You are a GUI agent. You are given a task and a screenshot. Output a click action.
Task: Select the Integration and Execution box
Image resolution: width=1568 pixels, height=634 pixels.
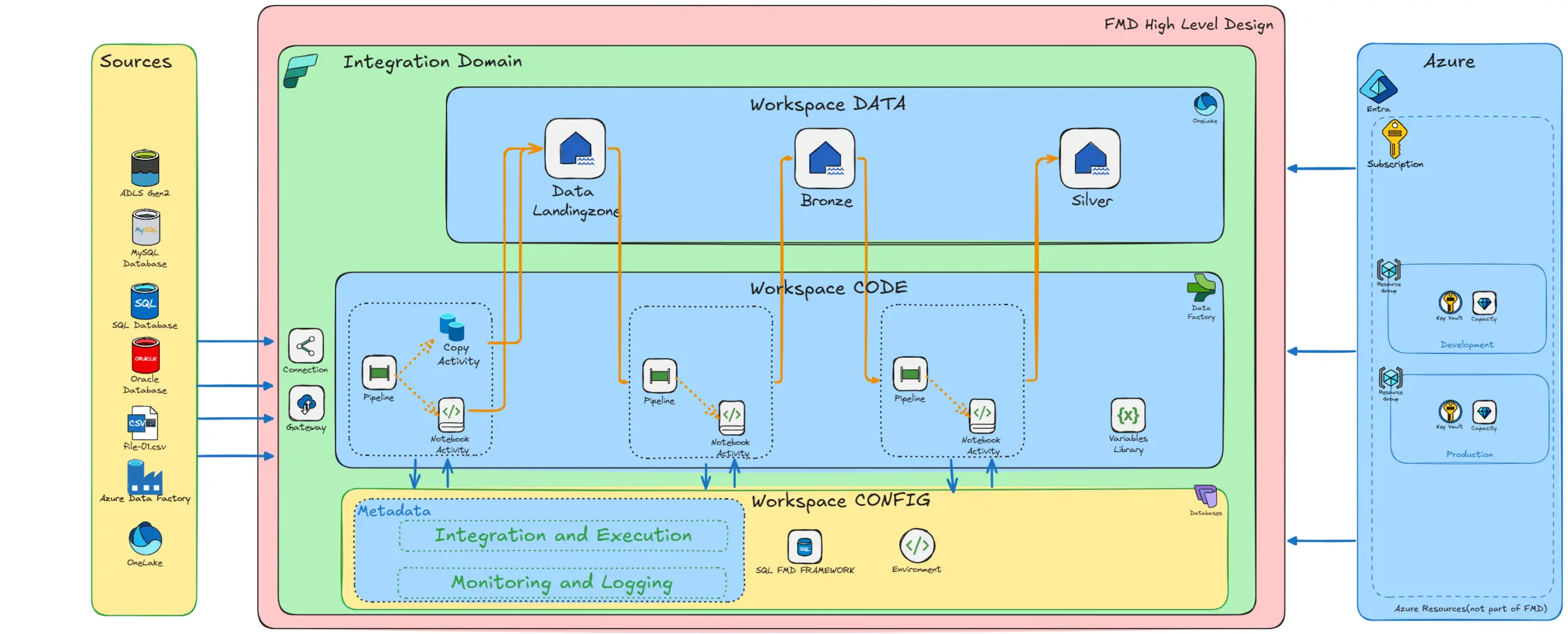coord(562,535)
